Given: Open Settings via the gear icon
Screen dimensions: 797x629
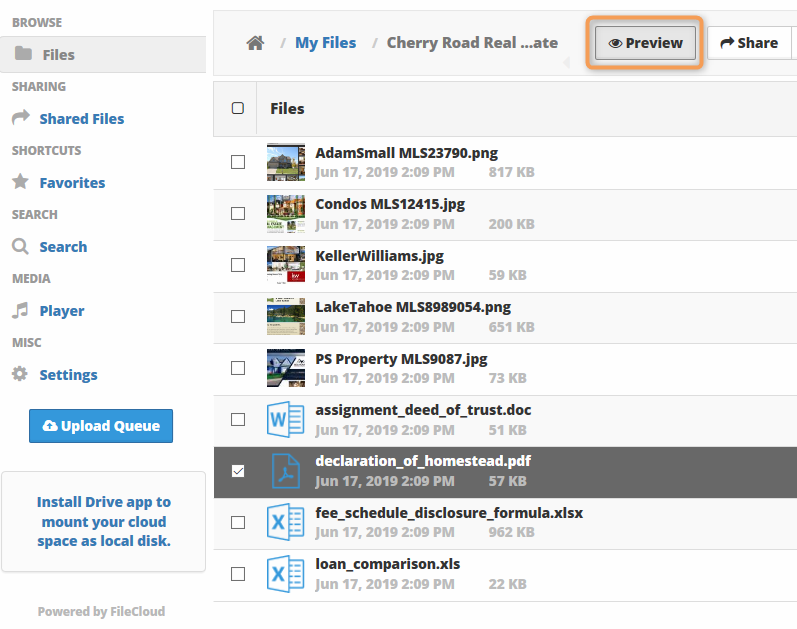Looking at the screenshot, I should [20, 374].
